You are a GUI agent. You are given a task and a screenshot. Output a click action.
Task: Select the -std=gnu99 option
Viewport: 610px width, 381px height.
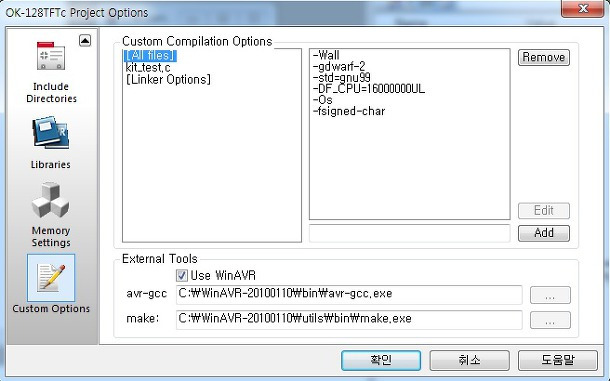pos(342,77)
